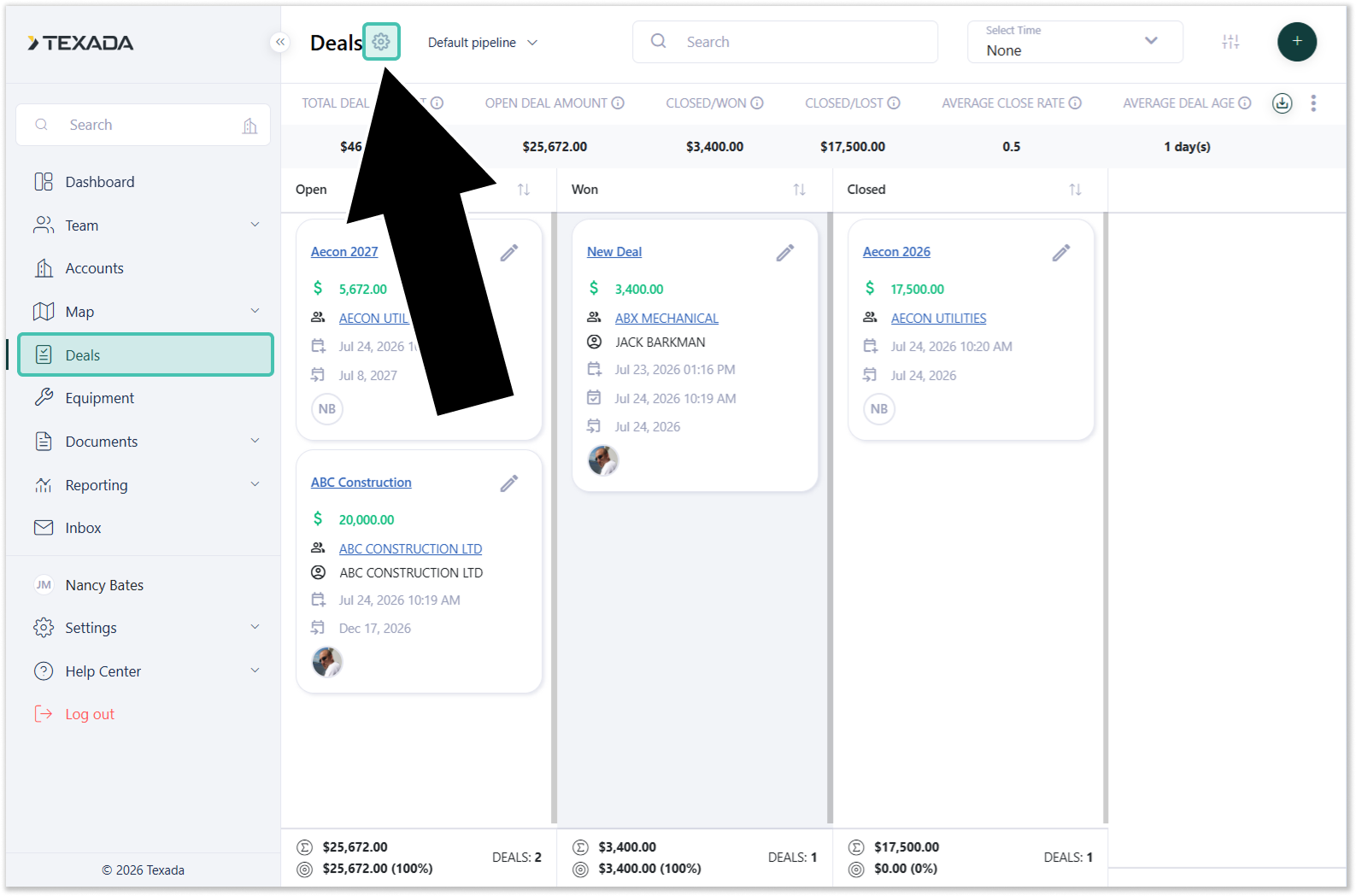Click the 0.5 average close rate value
This screenshot has width=1356, height=896.
[x=1012, y=147]
